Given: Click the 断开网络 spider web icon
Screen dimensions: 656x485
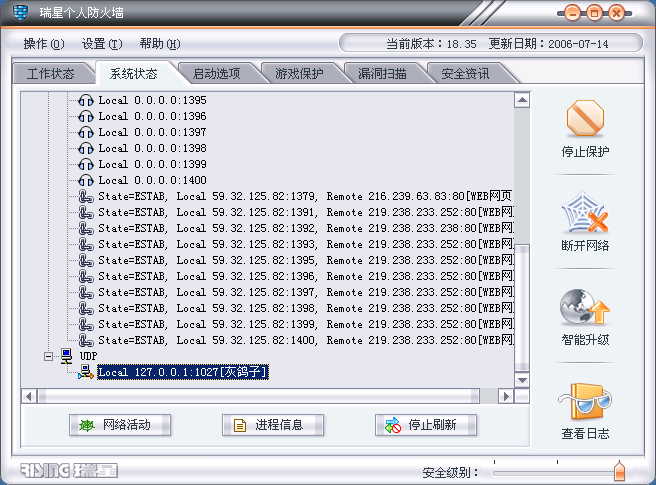Looking at the screenshot, I should click(585, 213).
